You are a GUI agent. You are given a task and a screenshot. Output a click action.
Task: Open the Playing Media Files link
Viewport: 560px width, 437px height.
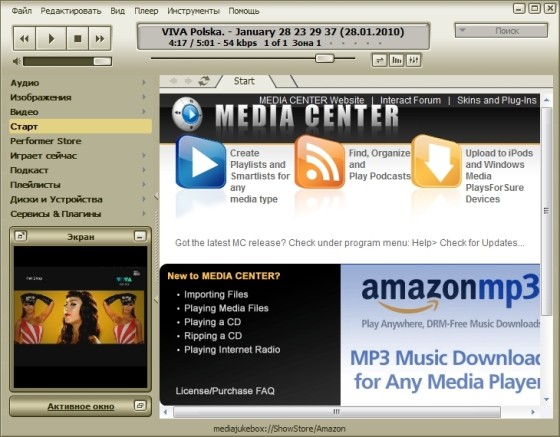(226, 308)
